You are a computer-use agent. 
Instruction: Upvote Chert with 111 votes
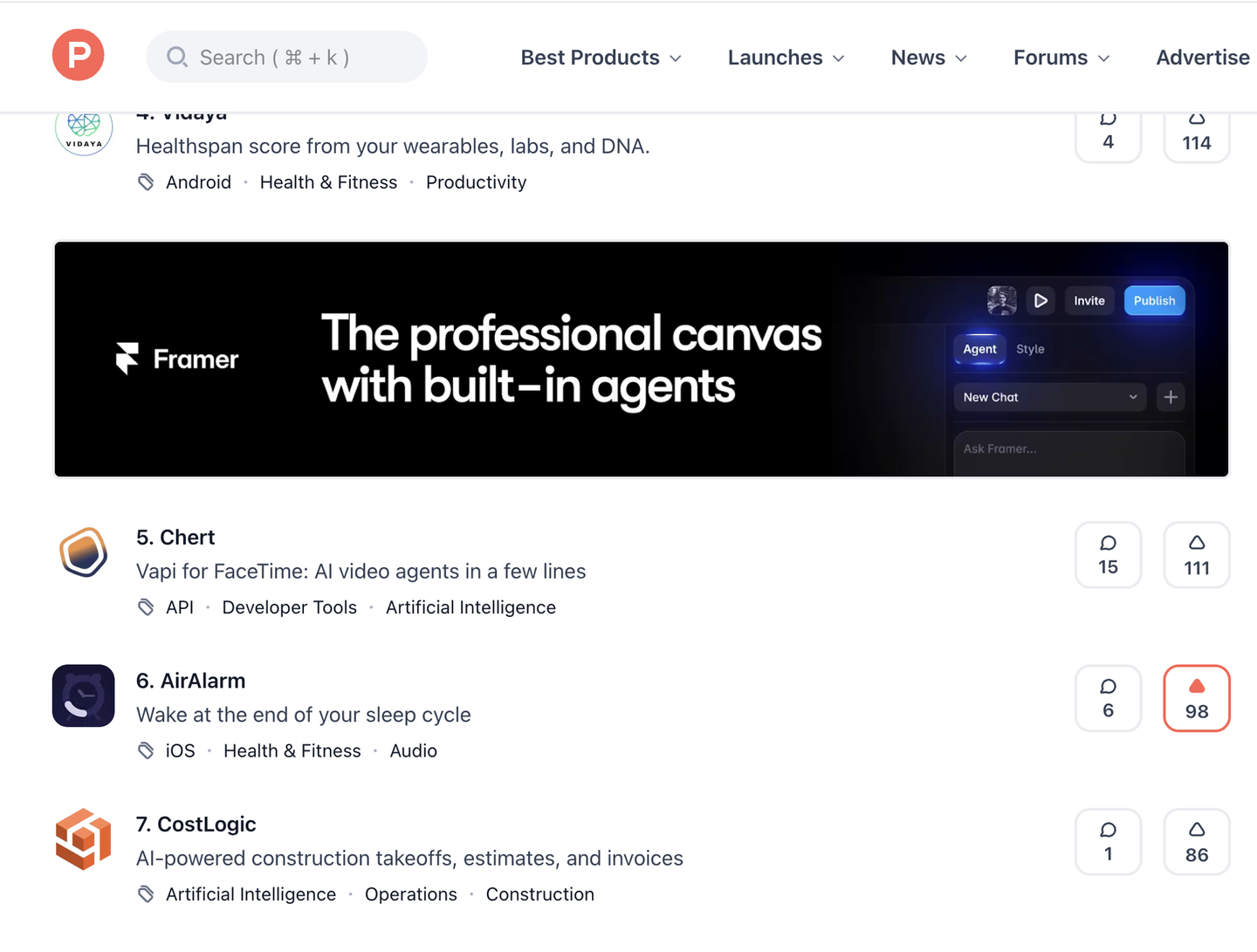pos(1197,555)
